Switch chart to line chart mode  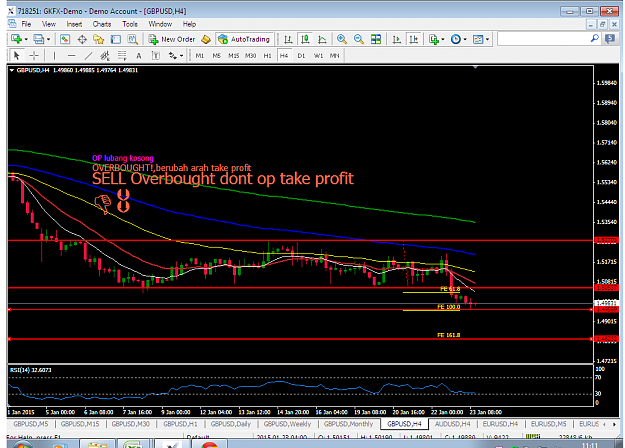click(x=322, y=39)
